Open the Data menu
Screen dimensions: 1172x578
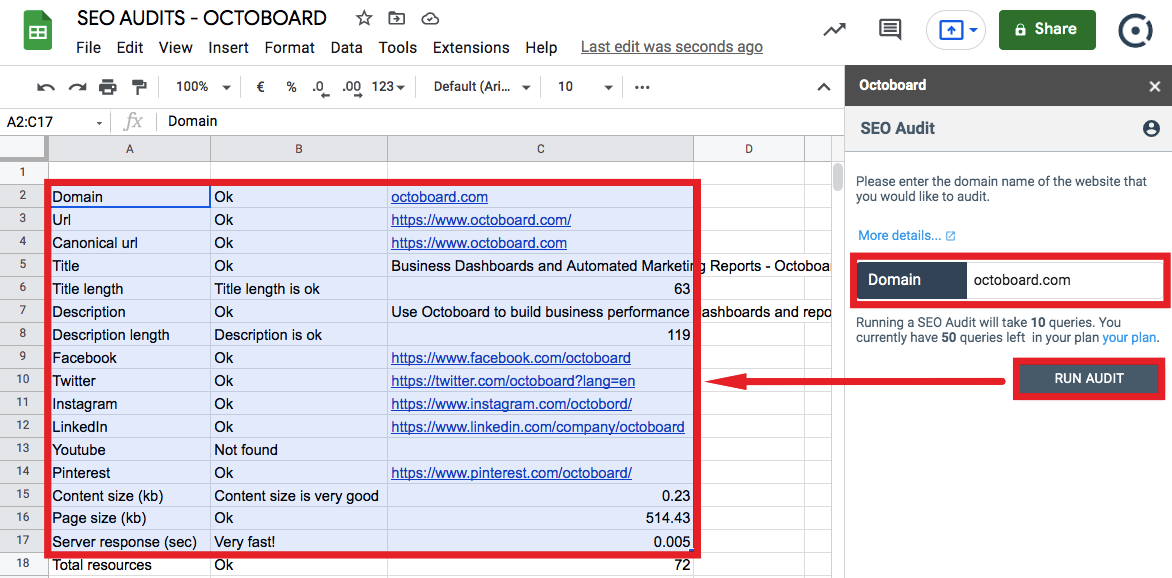pyautogui.click(x=347, y=48)
